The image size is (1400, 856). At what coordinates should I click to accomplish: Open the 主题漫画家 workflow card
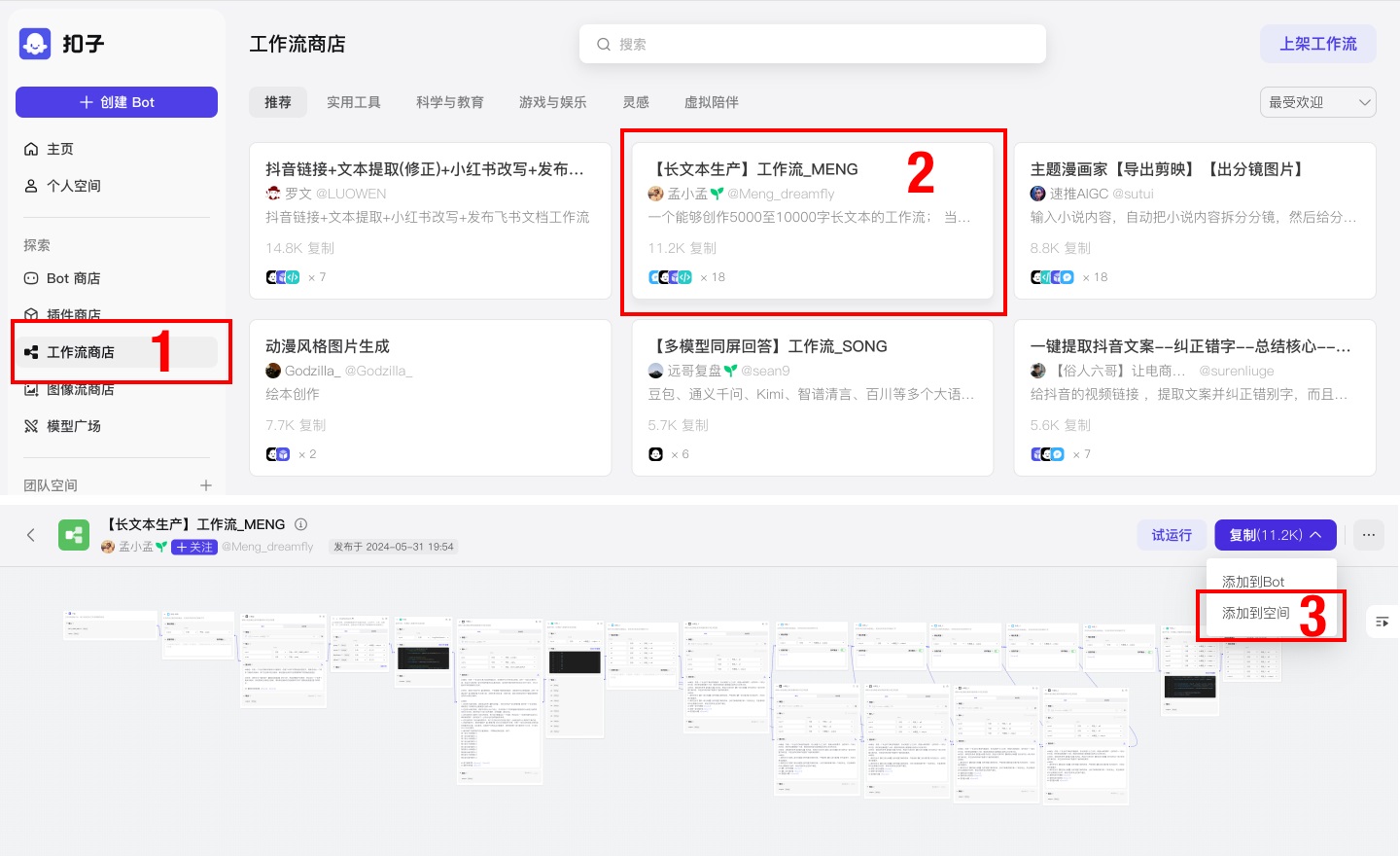(x=1195, y=221)
